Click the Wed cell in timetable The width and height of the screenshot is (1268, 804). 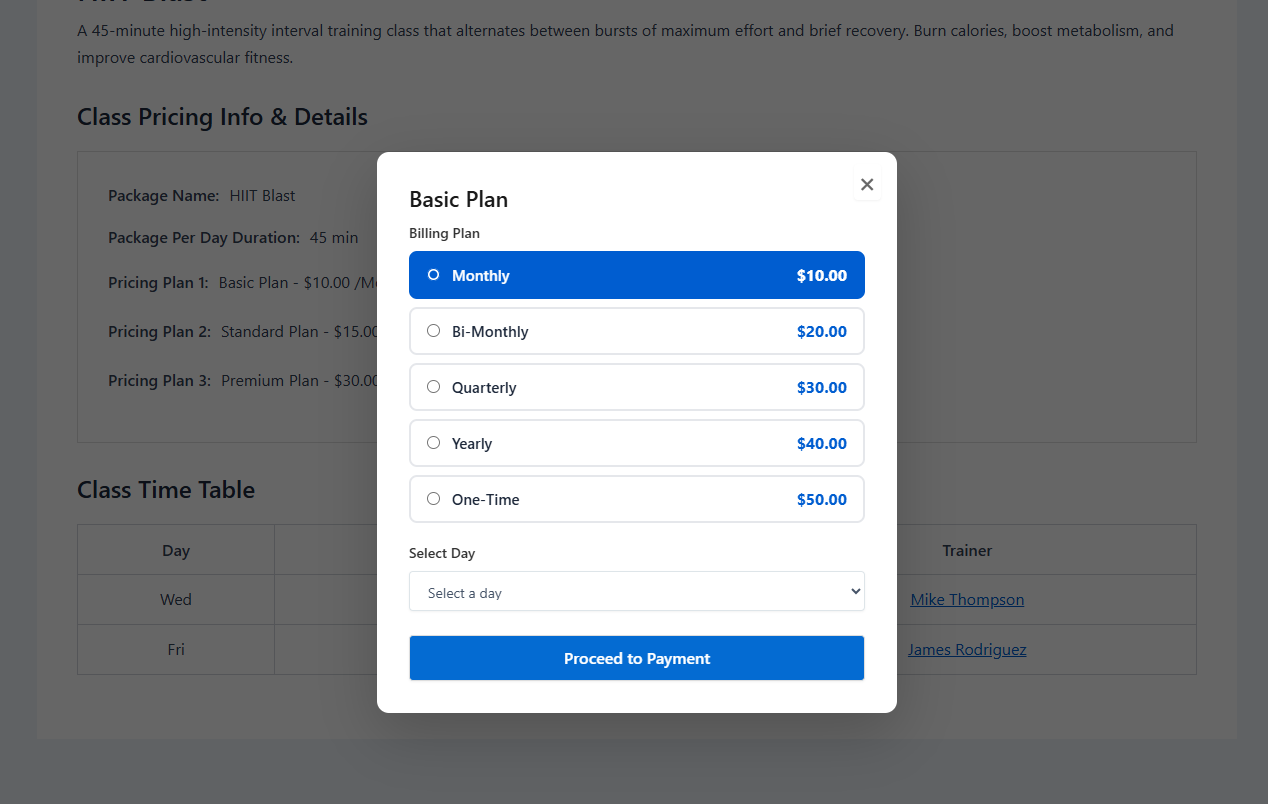pos(176,600)
